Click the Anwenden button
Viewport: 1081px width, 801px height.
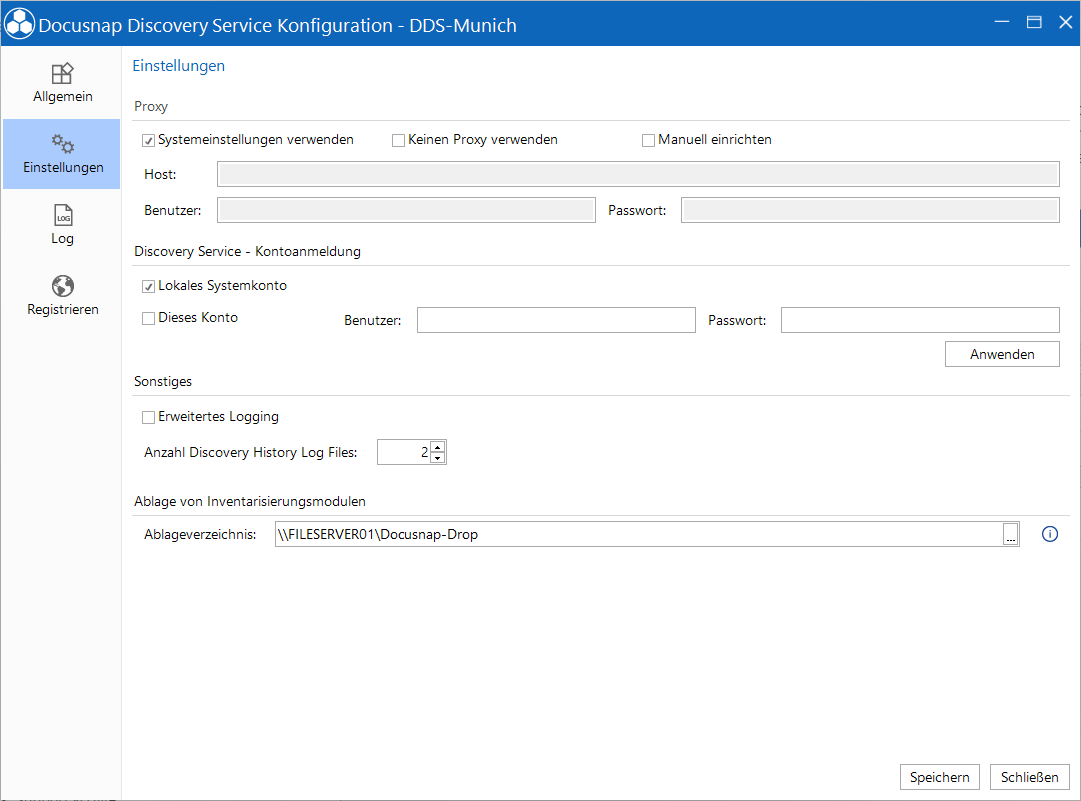click(x=1002, y=354)
